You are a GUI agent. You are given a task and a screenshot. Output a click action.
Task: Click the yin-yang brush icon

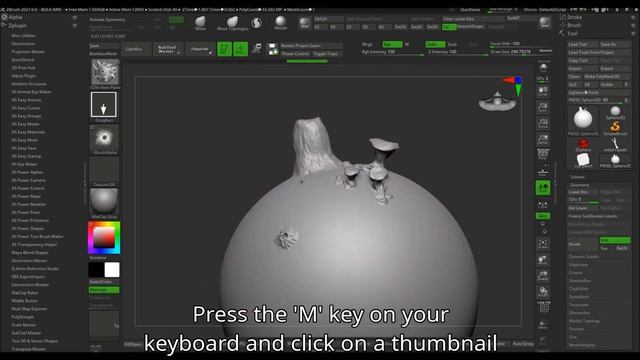tap(257, 23)
